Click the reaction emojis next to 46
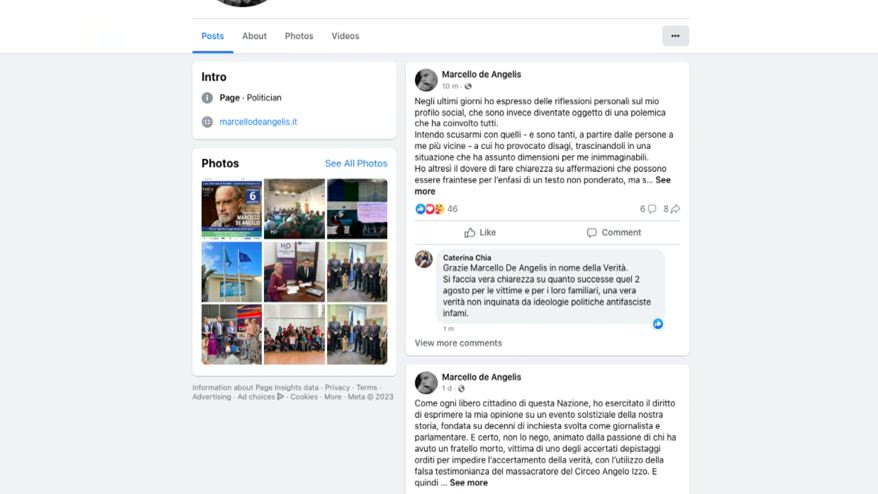This screenshot has height=494, width=878. coord(429,209)
